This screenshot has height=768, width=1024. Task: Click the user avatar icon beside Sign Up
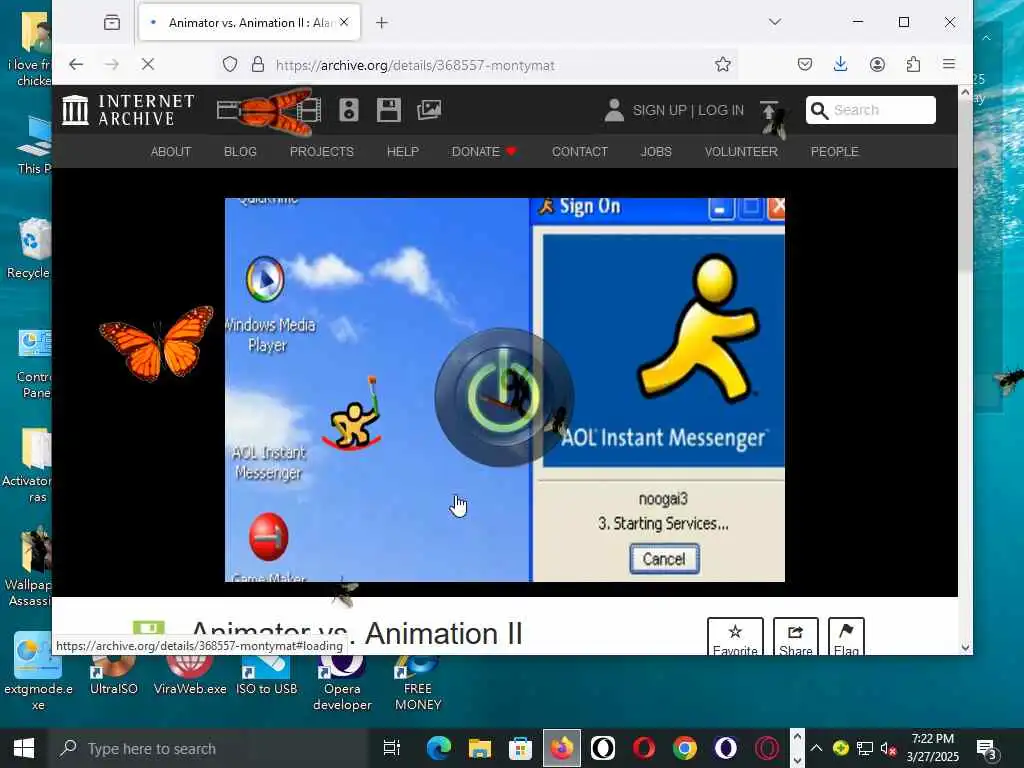point(614,110)
